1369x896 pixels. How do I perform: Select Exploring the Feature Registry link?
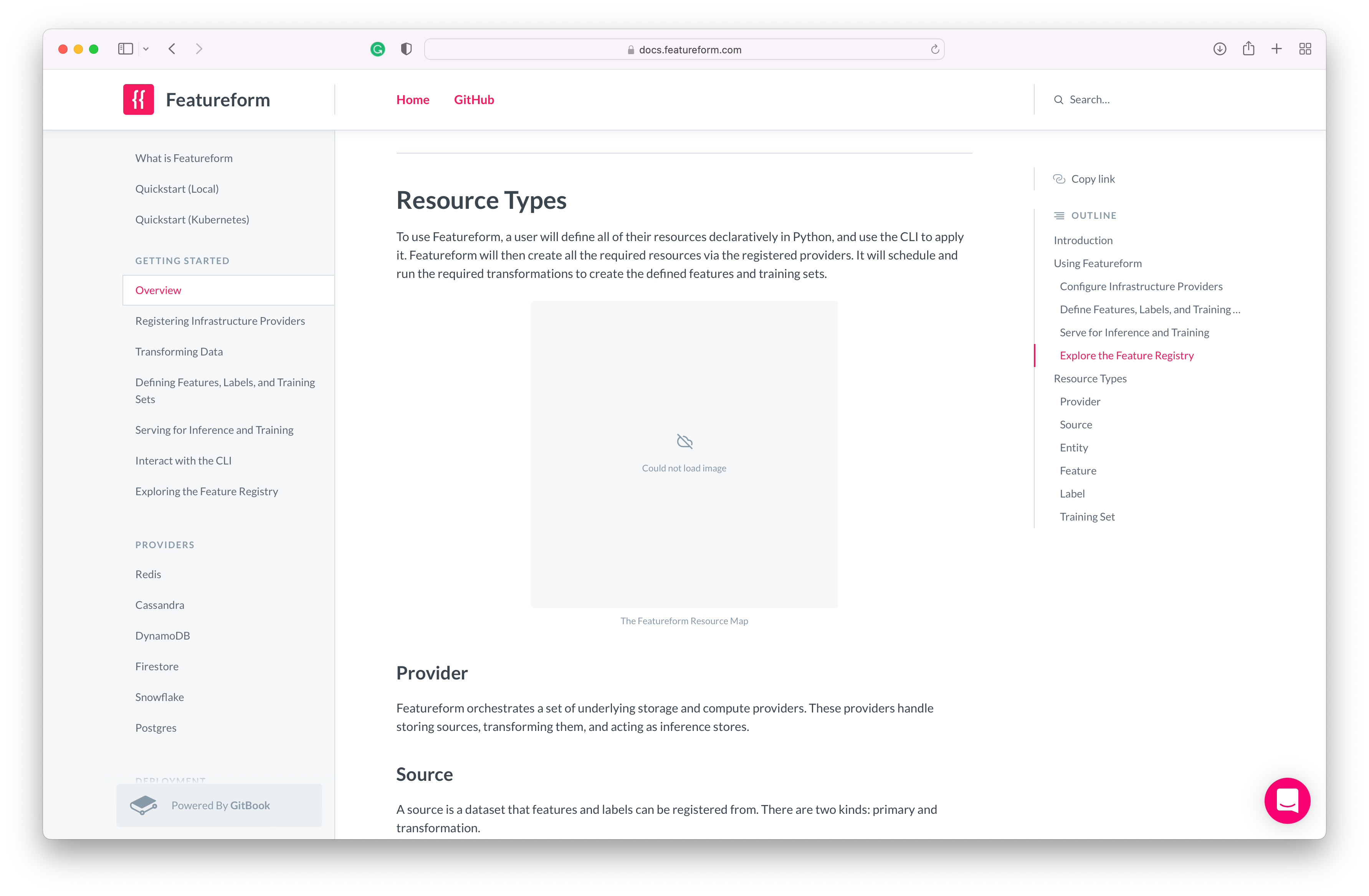207,491
